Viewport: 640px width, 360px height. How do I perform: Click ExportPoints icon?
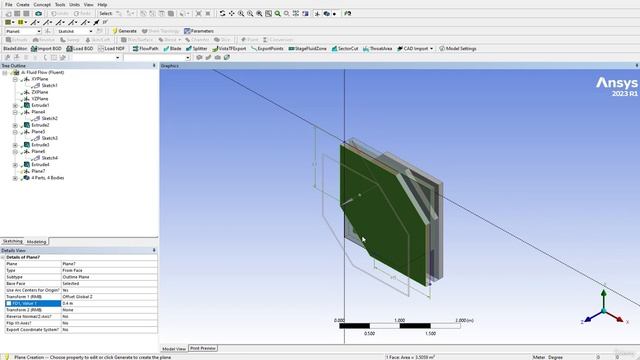click(267, 49)
